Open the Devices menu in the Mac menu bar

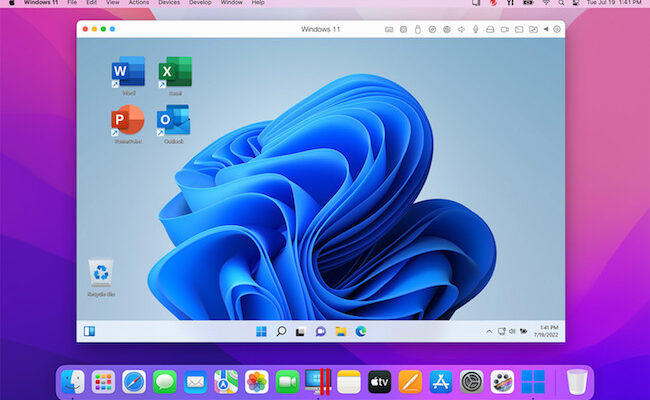click(x=169, y=2)
